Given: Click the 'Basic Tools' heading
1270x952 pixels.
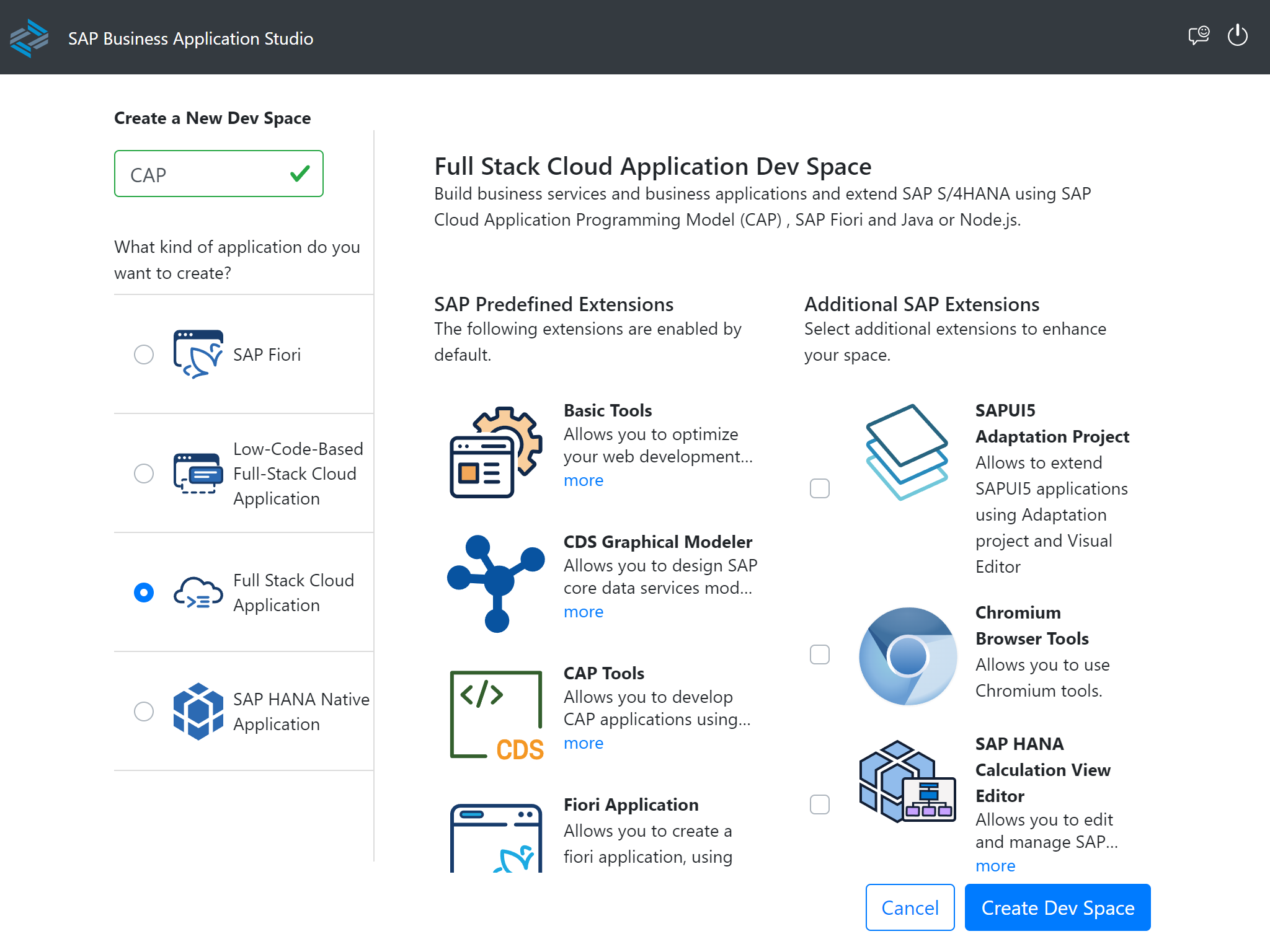Looking at the screenshot, I should 608,410.
